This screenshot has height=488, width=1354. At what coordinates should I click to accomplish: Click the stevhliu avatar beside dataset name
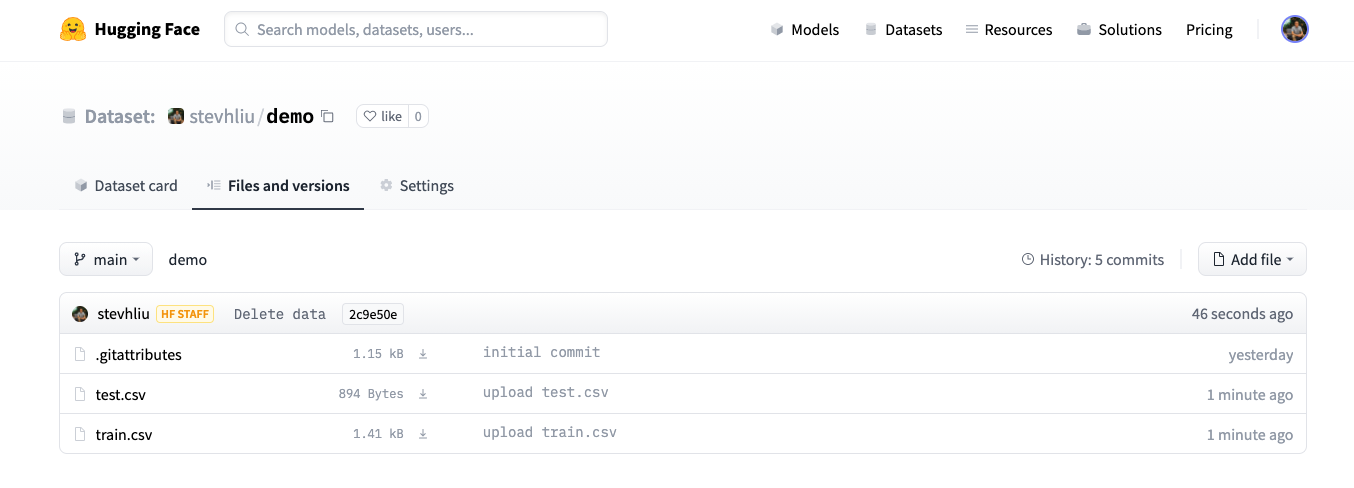[x=176, y=116]
